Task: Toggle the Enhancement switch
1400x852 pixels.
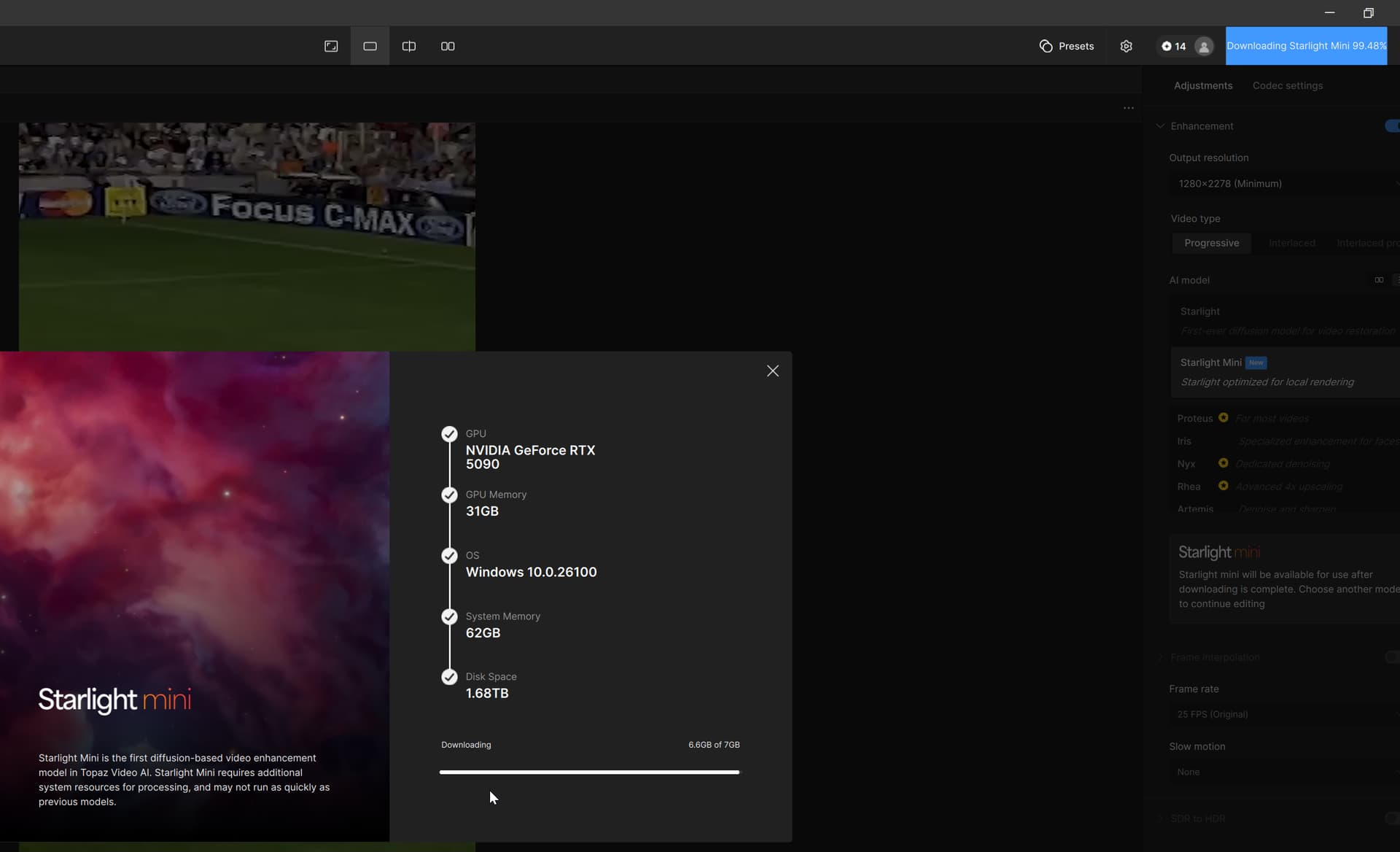Action: pyautogui.click(x=1391, y=126)
